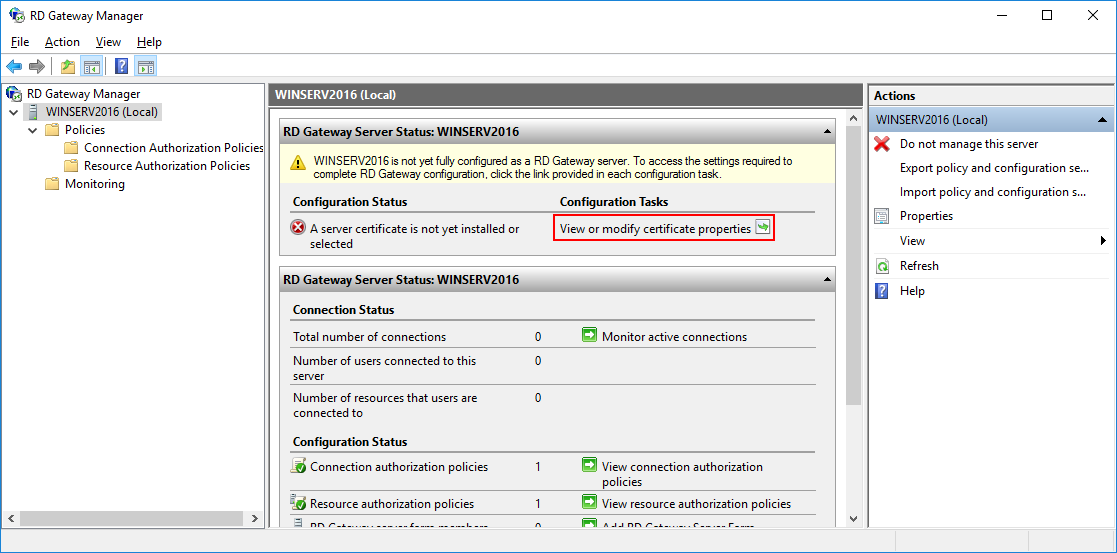
Task: Click the blue Help toolbar icon
Action: click(121, 67)
